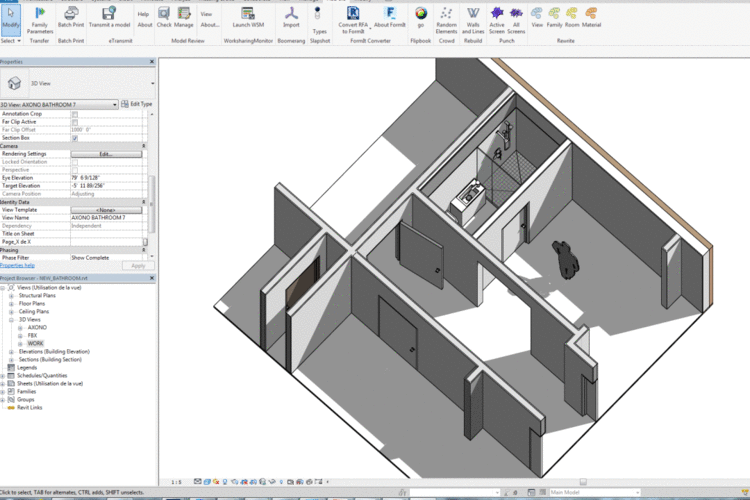The image size is (750, 500).
Task: Close the Project Browser panel
Action: [152, 278]
